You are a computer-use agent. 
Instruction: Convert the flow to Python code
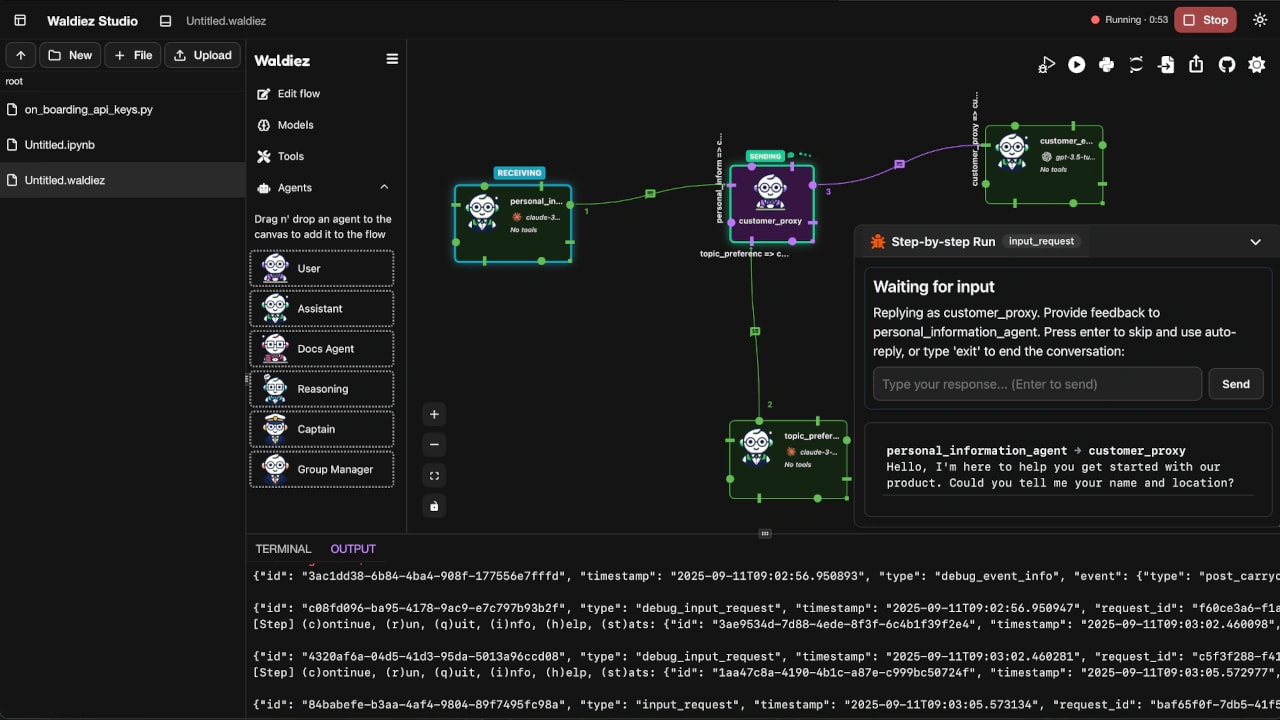click(1106, 64)
